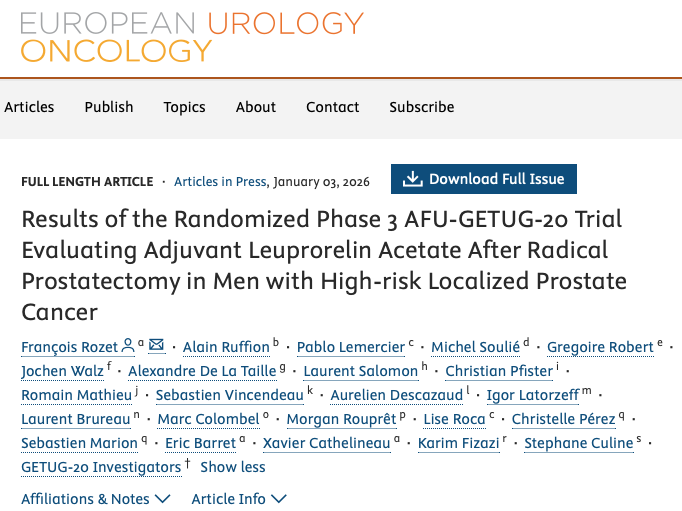Image resolution: width=682 pixels, height=511 pixels.
Task: Click the person icon beside François Rozet
Action: click(128, 346)
